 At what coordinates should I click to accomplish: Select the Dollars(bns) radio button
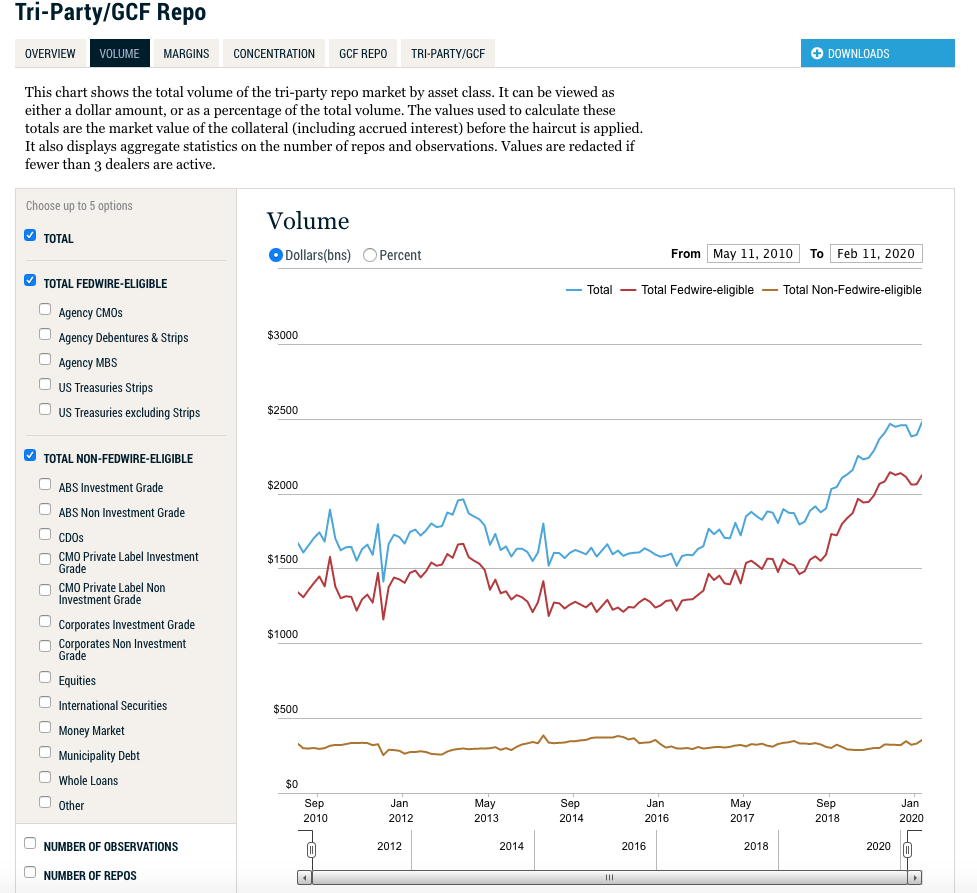tap(276, 255)
